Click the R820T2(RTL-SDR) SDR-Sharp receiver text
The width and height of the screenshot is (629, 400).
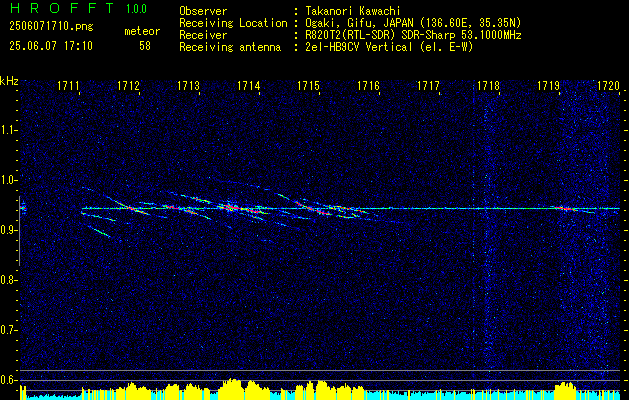(x=413, y=35)
